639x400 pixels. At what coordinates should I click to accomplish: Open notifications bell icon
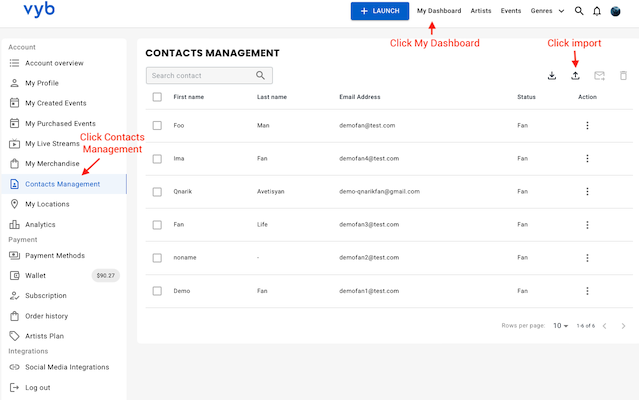pyautogui.click(x=597, y=11)
